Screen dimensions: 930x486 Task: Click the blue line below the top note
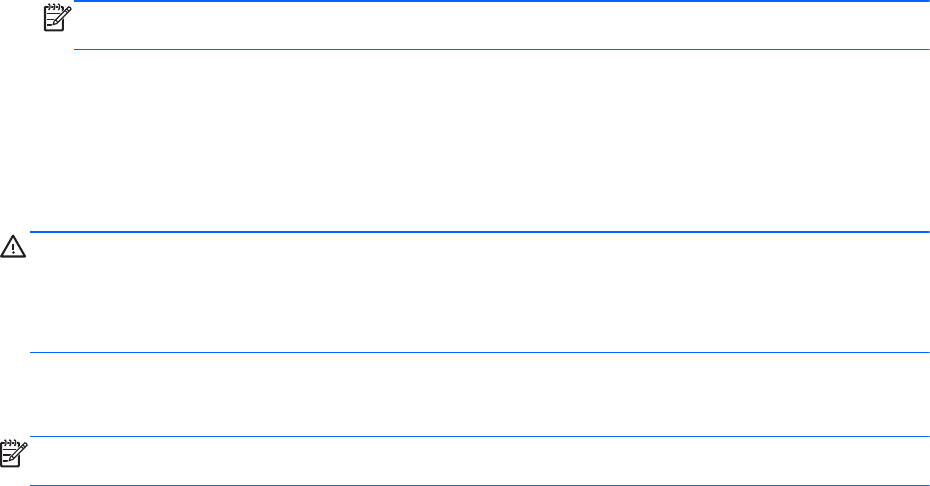[x=500, y=49]
